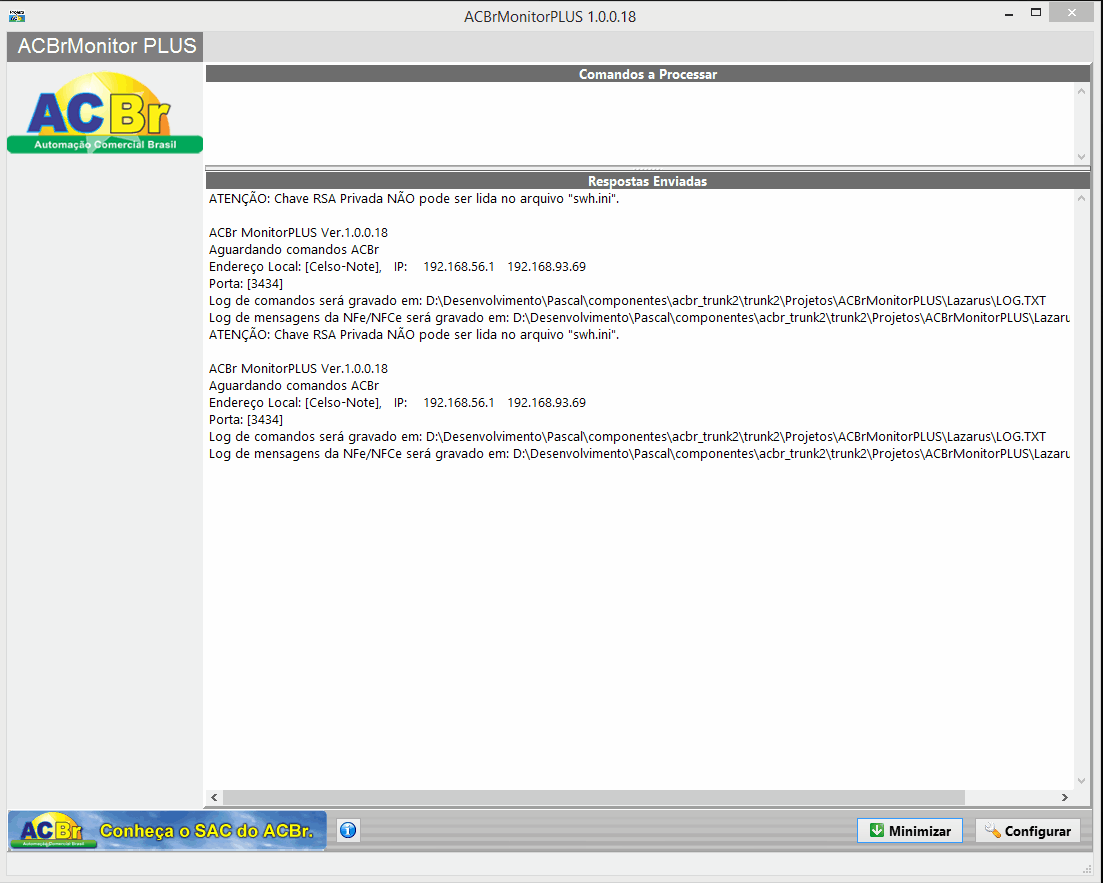
Task: Click the ACBrMonitor PLUS title label
Action: [106, 46]
